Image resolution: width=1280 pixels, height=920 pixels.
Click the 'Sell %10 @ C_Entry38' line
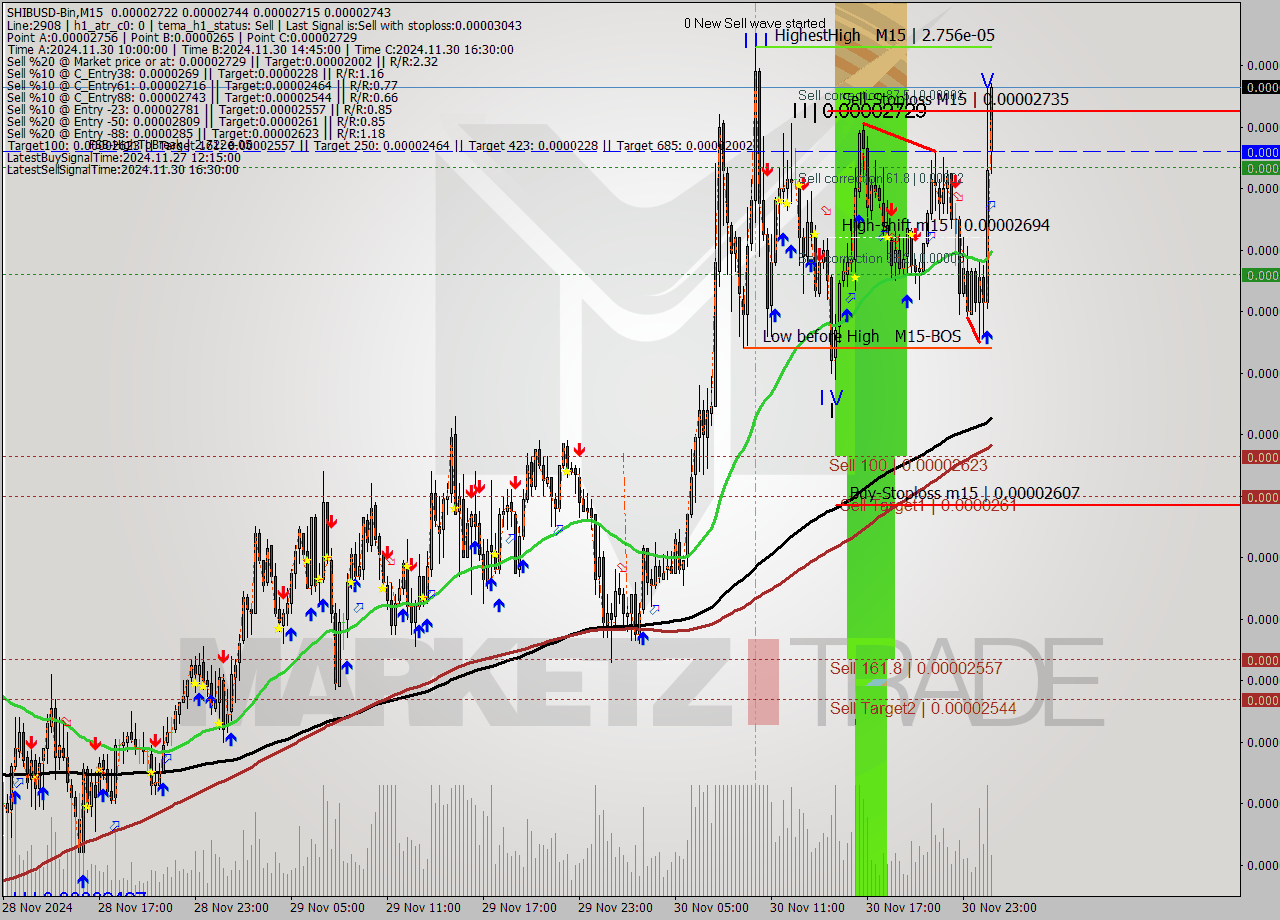coord(195,73)
